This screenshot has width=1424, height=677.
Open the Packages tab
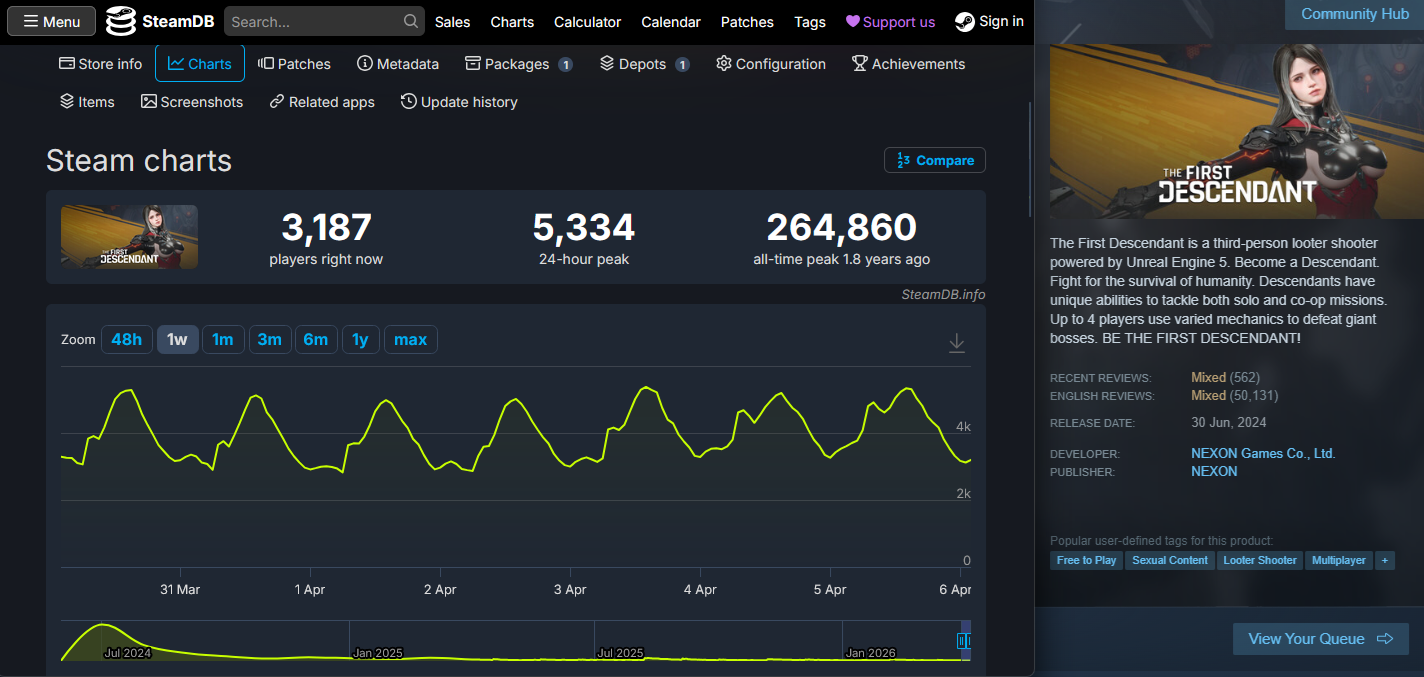tap(519, 64)
